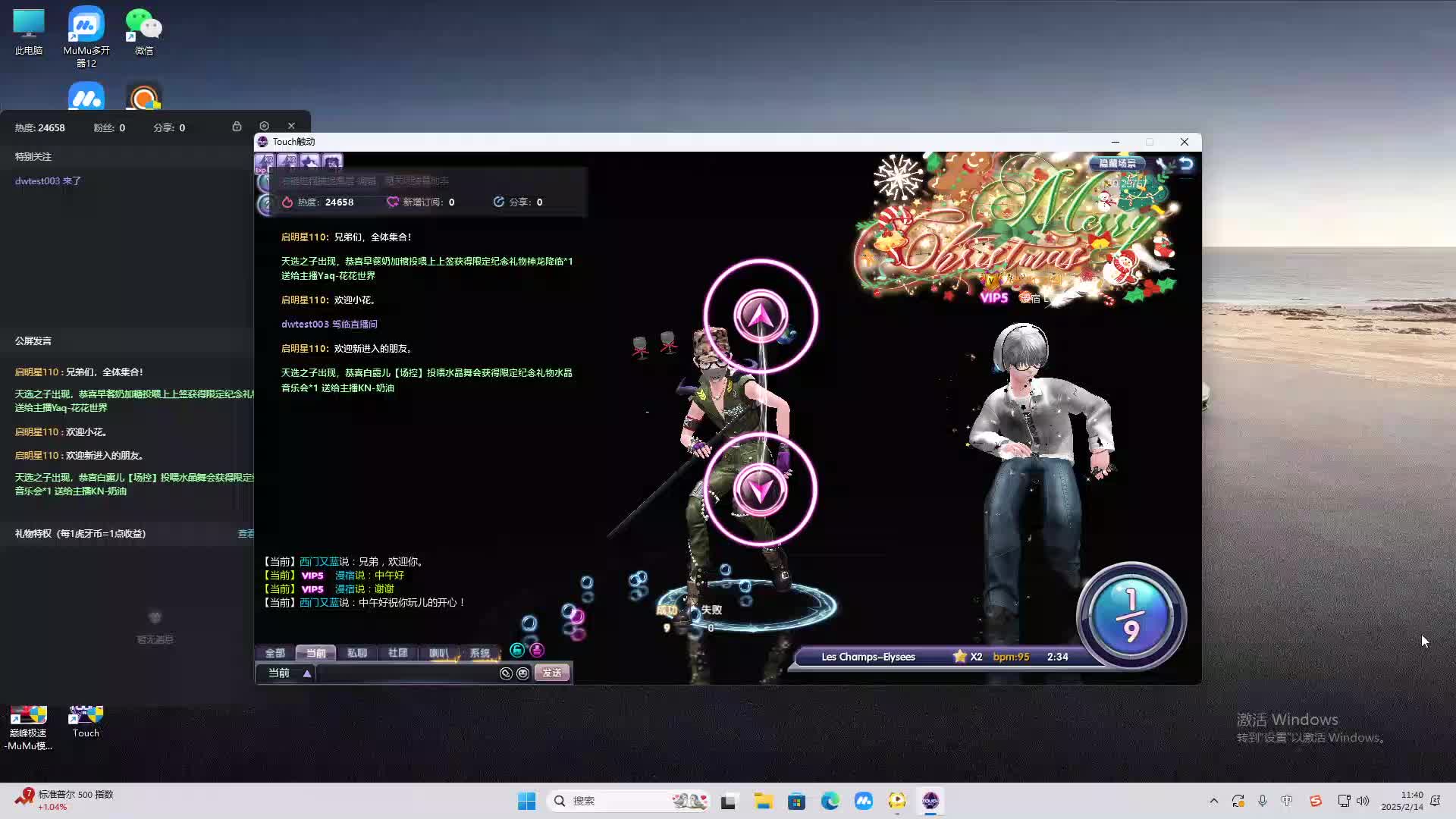Screen dimensions: 1456x819
Task: Show hidden system tray icons chevron
Action: (1213, 801)
